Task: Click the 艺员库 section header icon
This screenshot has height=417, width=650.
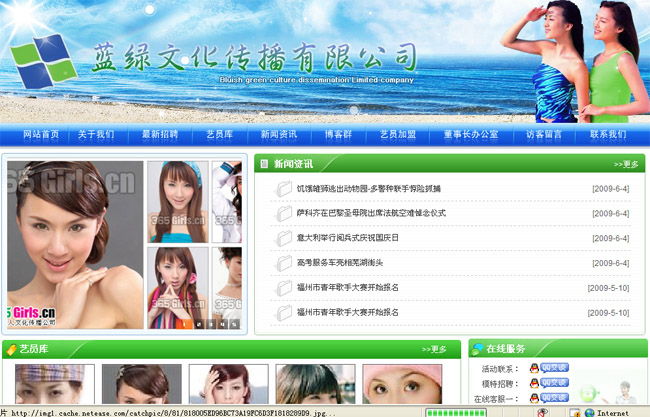Action: pos(11,349)
